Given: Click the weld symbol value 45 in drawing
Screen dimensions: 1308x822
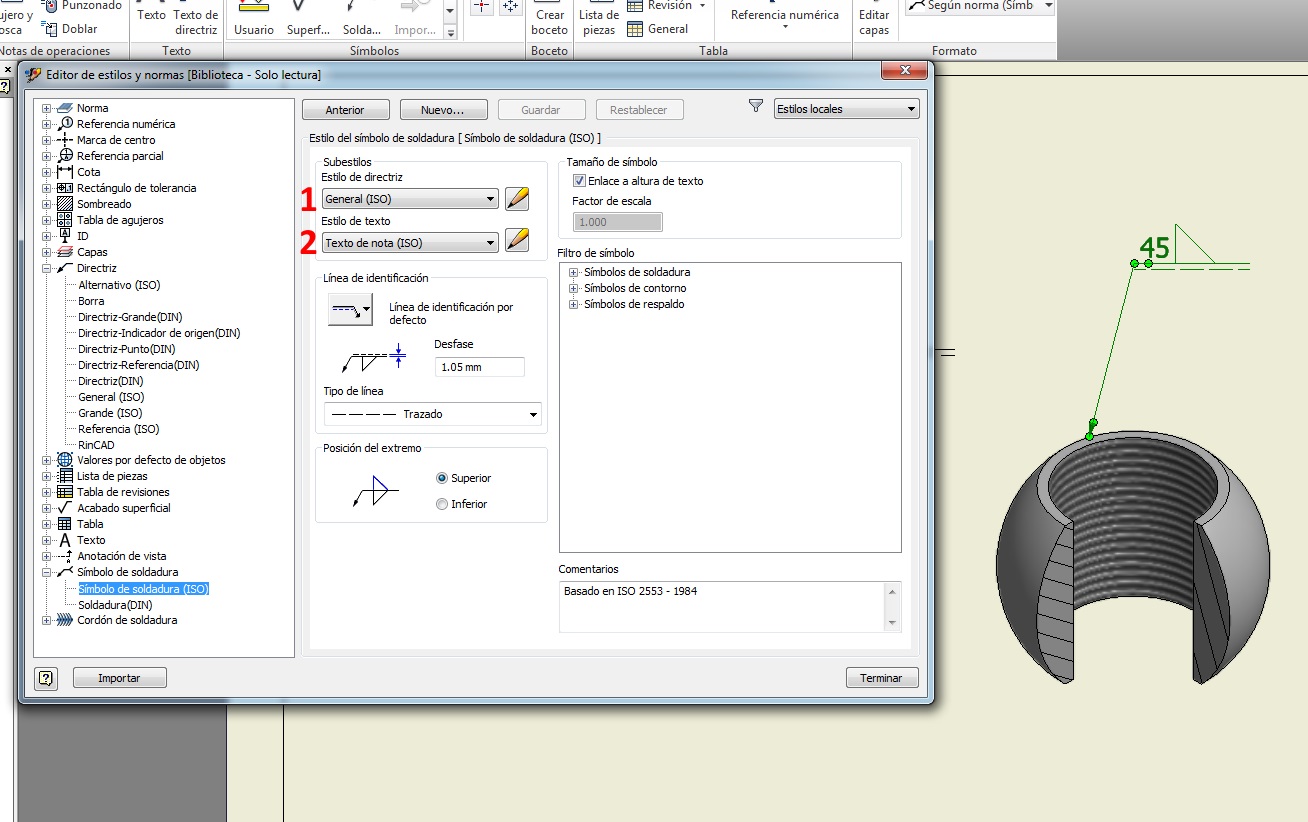Looking at the screenshot, I should click(1155, 248).
